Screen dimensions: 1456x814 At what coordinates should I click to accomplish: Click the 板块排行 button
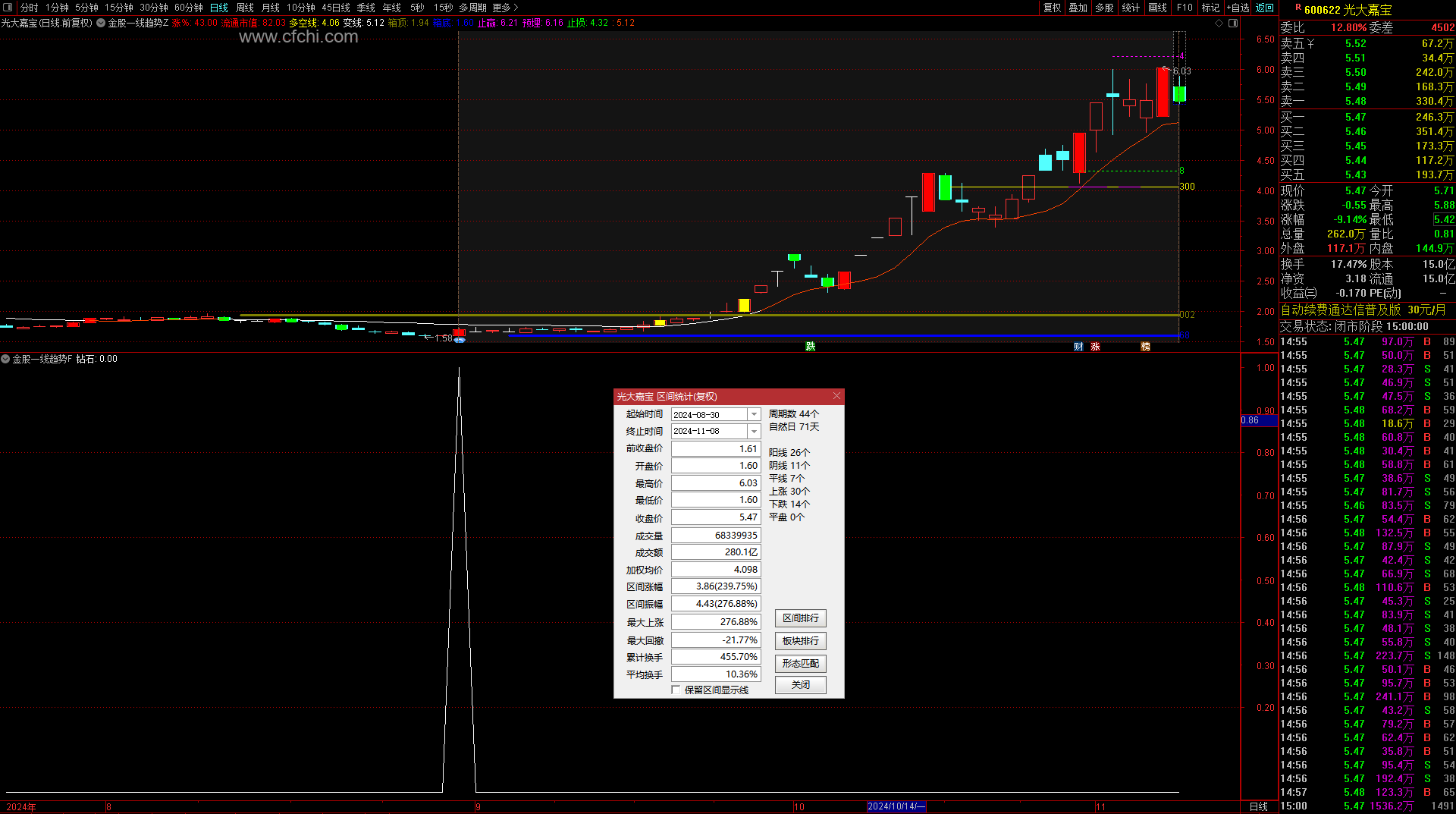(801, 641)
